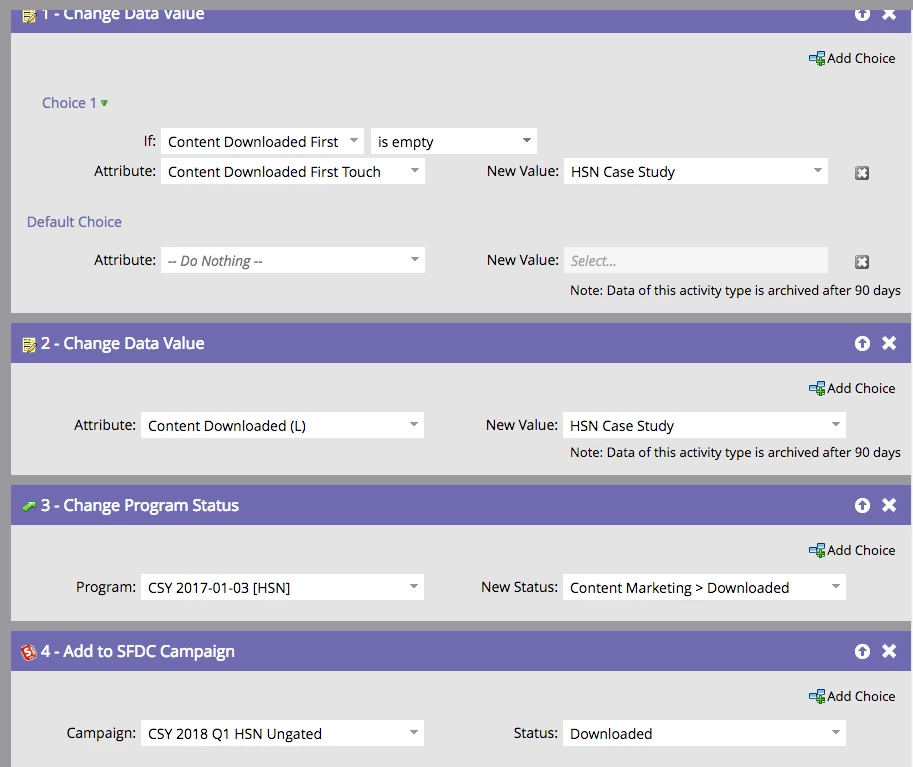Click the Default Choice label
The width and height of the screenshot is (913, 767).
coord(75,222)
